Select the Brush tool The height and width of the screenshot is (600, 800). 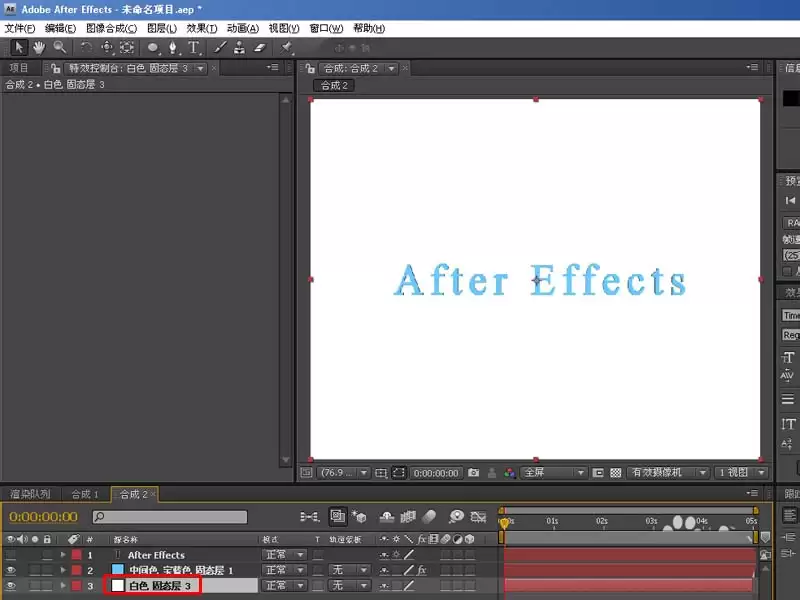point(220,48)
